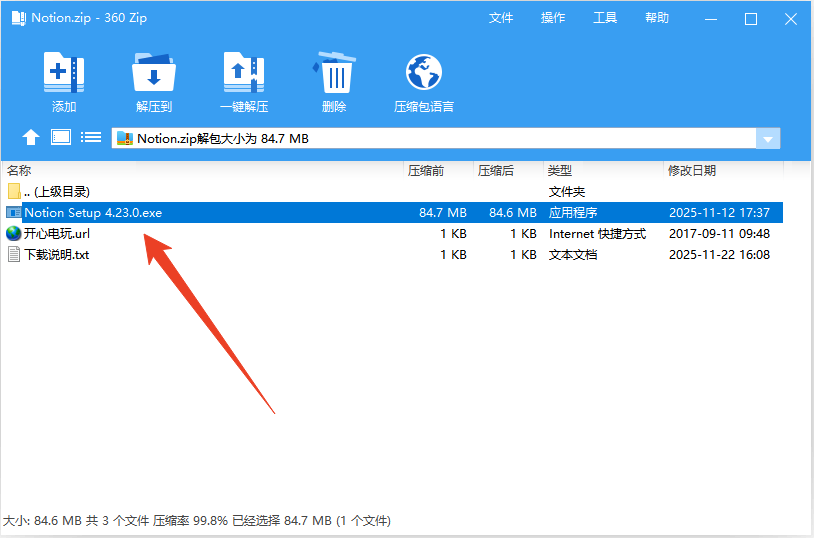Click the status bar summary text
Screen dimensions: 814x538
197,520
